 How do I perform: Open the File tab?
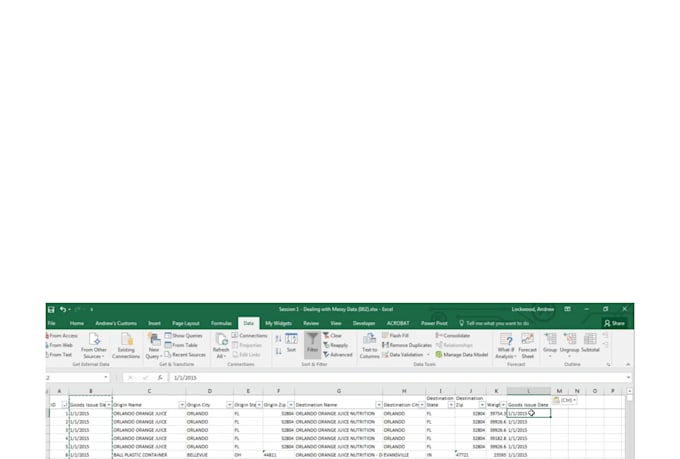[52, 323]
